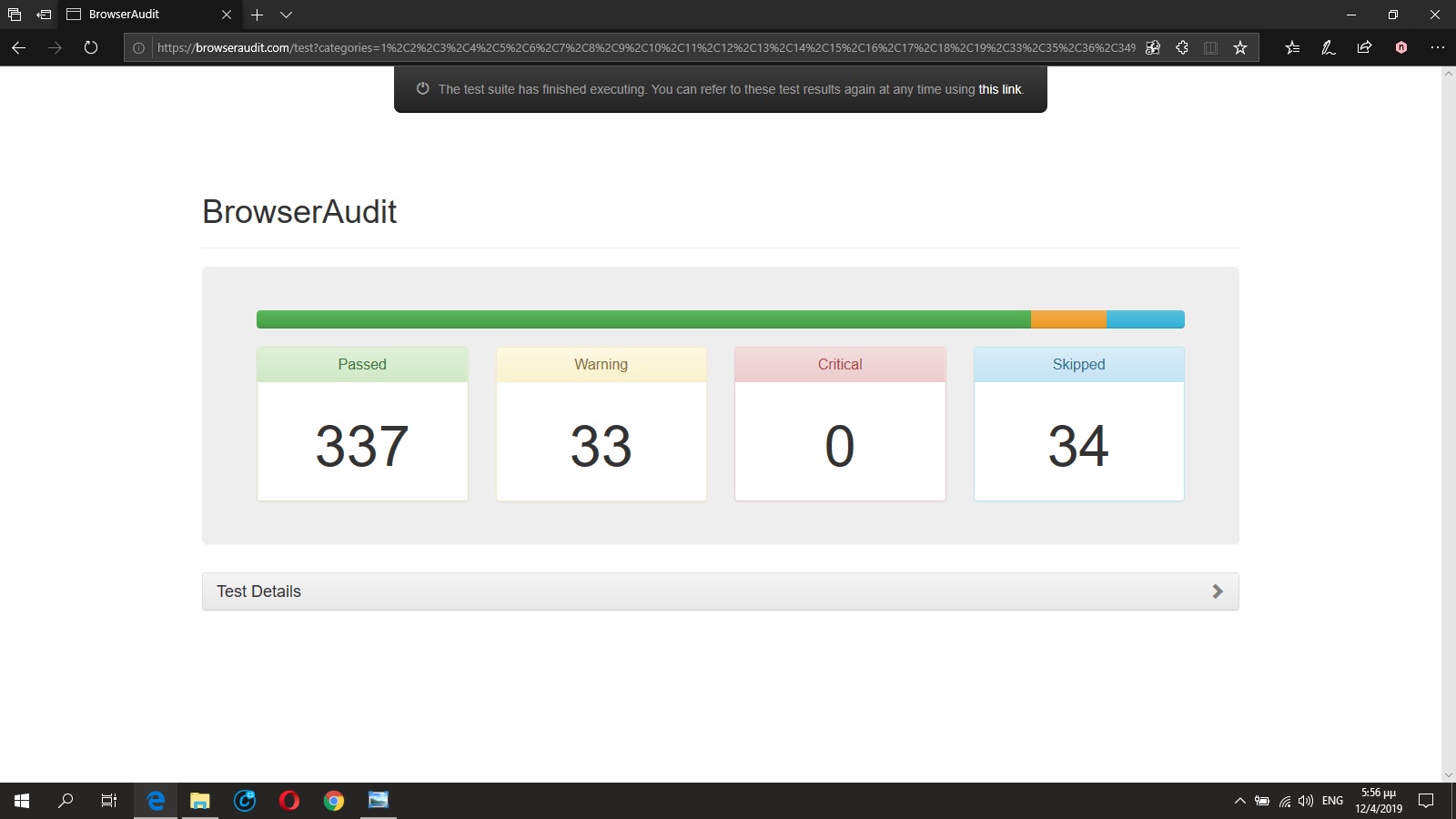Click the translate page icon
Viewport: 1456px width, 819px height.
click(x=1153, y=47)
